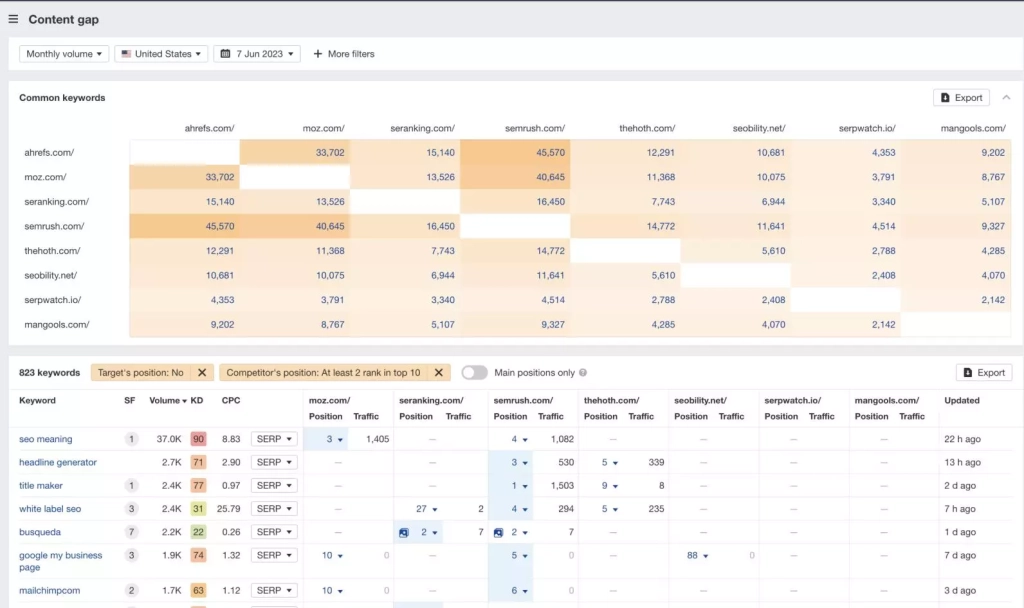This screenshot has height=608, width=1024.
Task: Click SF badge 3 for white label seo
Action: [131, 509]
